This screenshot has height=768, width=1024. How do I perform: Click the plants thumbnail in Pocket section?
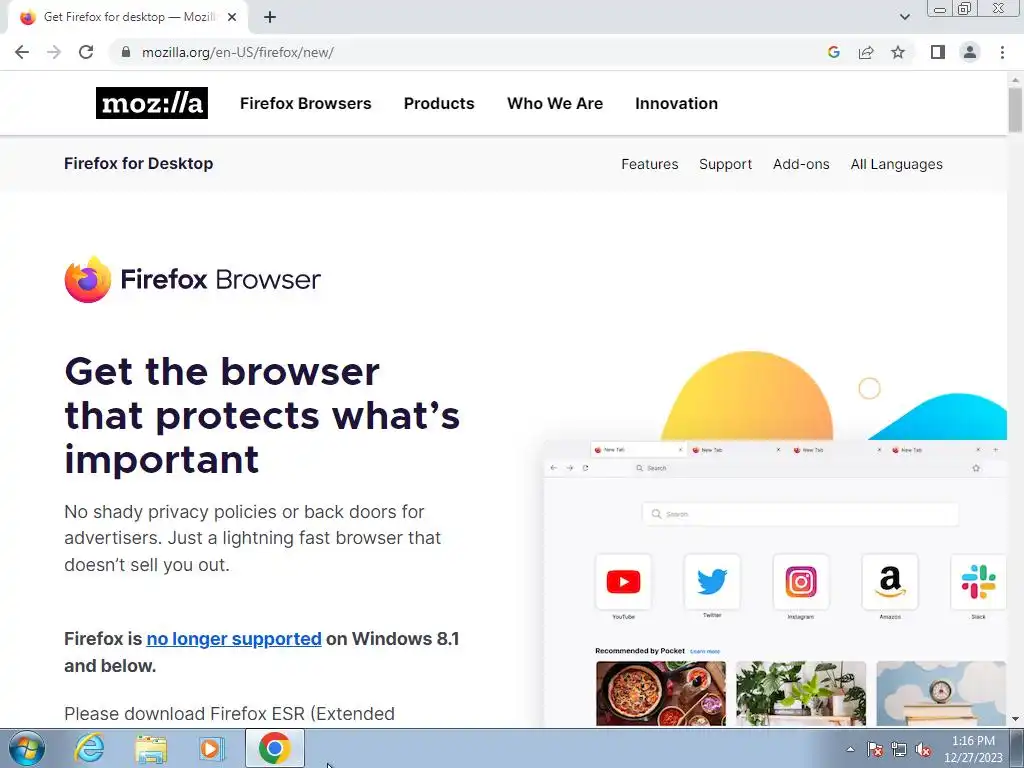tap(801, 693)
